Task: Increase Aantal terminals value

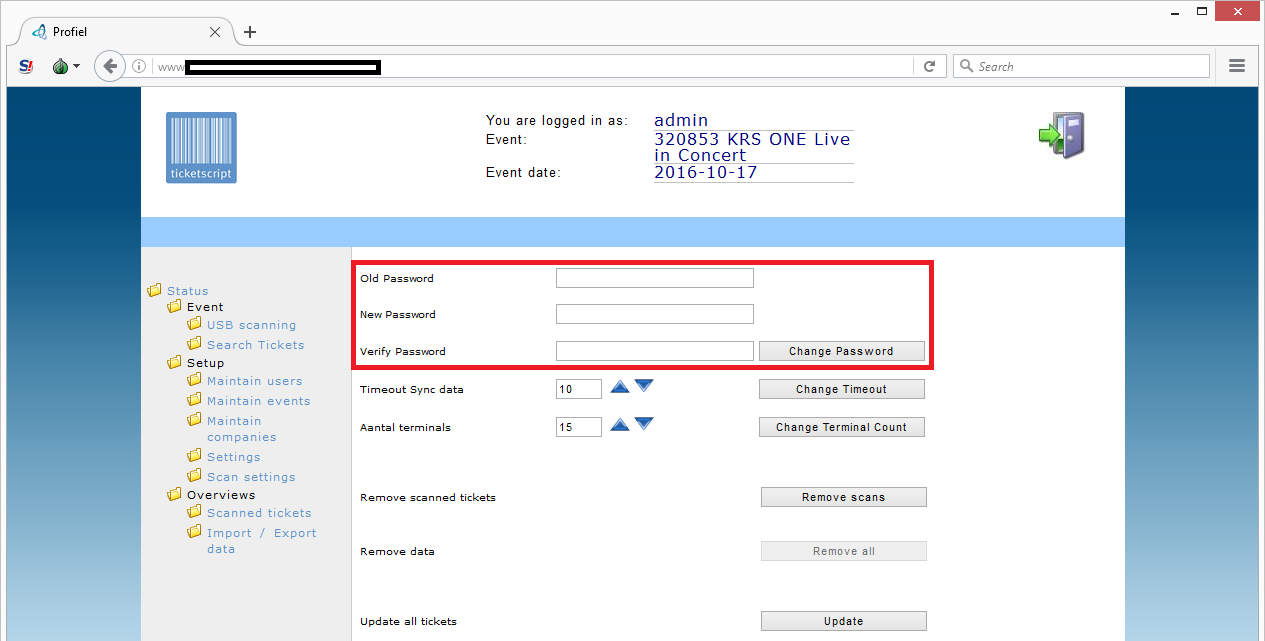Action: pos(620,424)
